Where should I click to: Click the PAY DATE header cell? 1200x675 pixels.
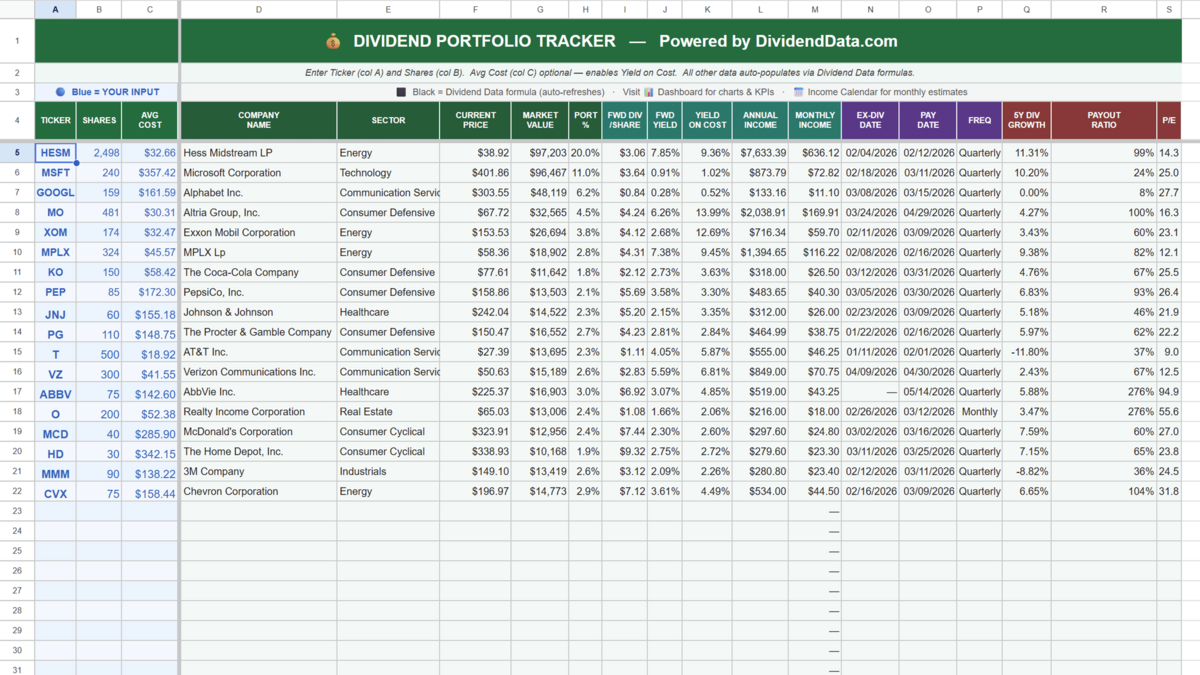[928, 121]
